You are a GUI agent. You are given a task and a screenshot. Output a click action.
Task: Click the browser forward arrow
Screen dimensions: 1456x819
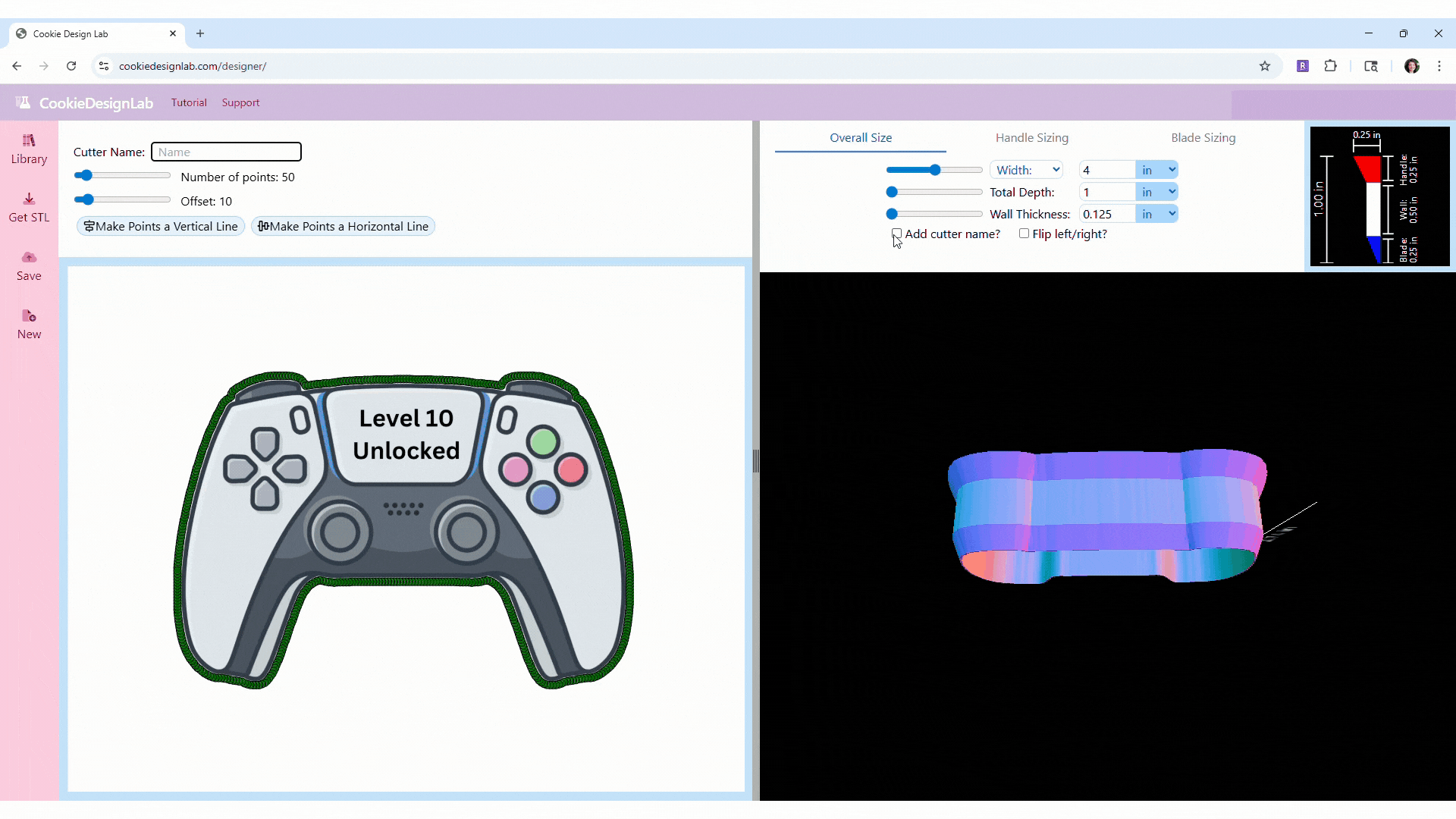point(44,66)
